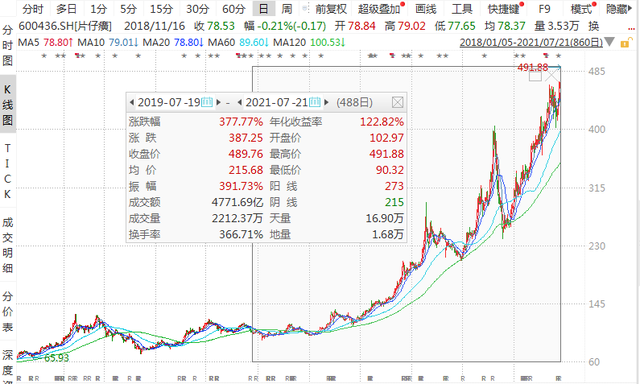Open the start date calendar icon
This screenshot has width=640, height=384.
[207, 102]
